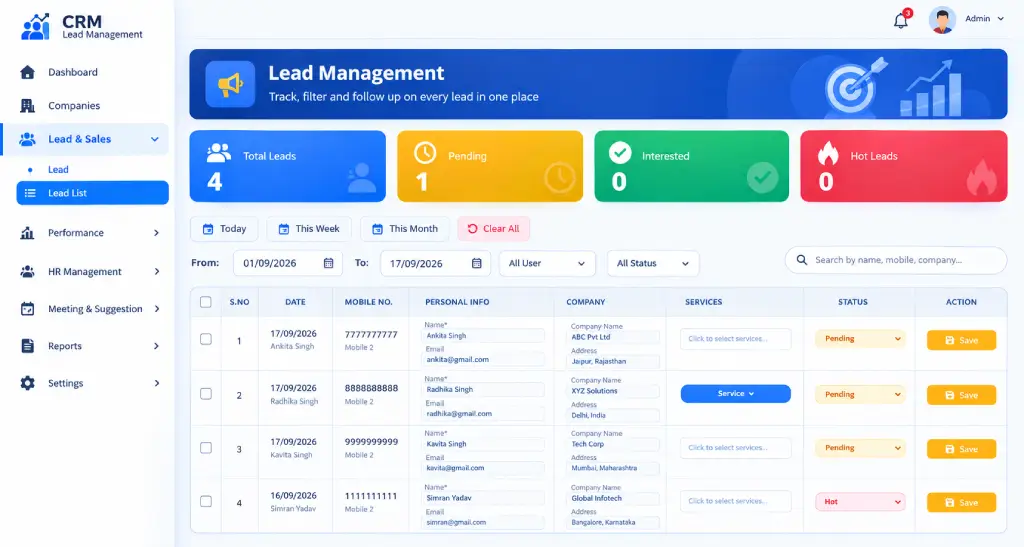The image size is (1024, 547).
Task: Click services selector for Global Infotech
Action: (735, 501)
